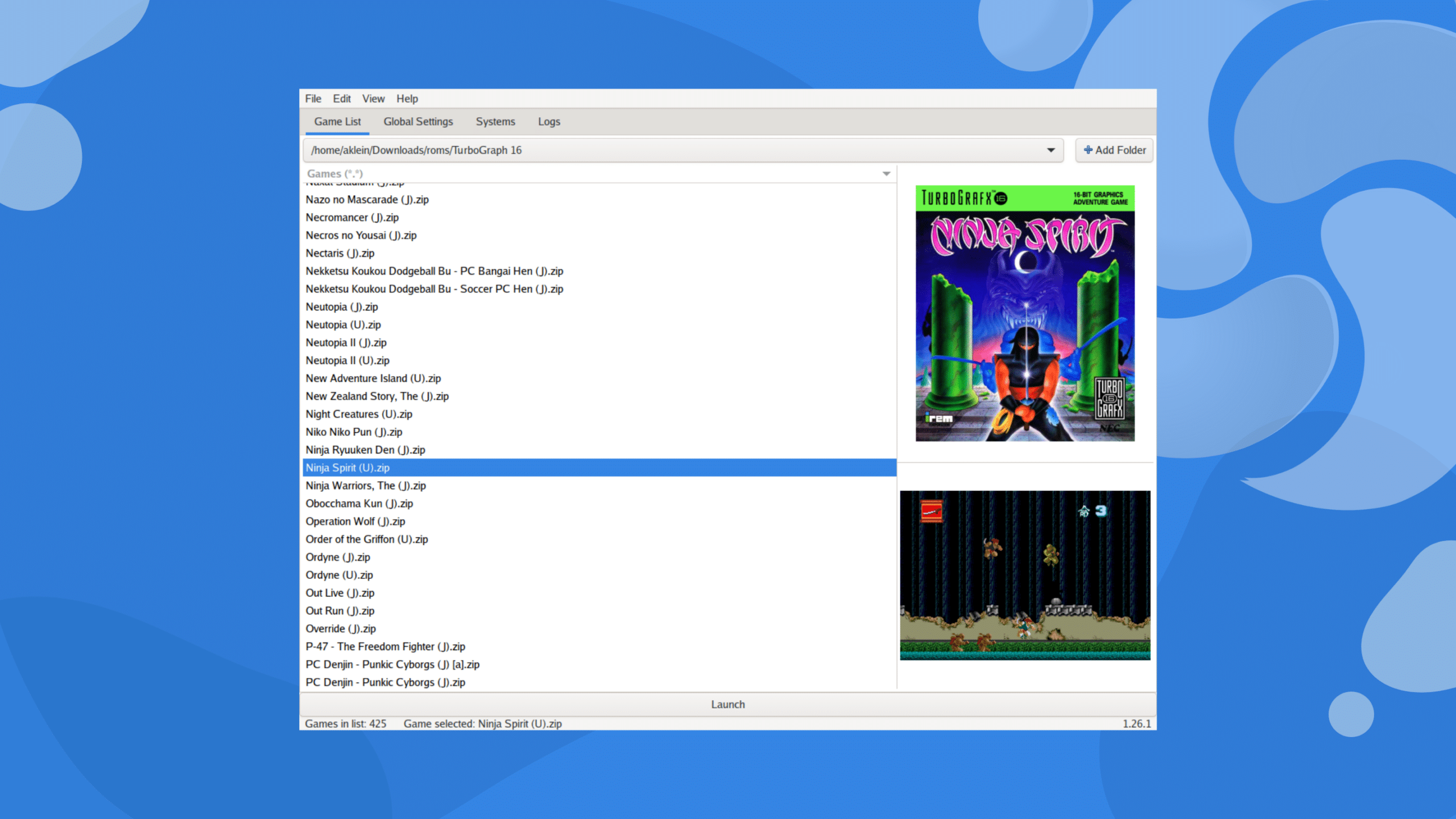Select Necros no Yousai (J).zip
This screenshot has width=1456, height=819.
(x=599, y=235)
